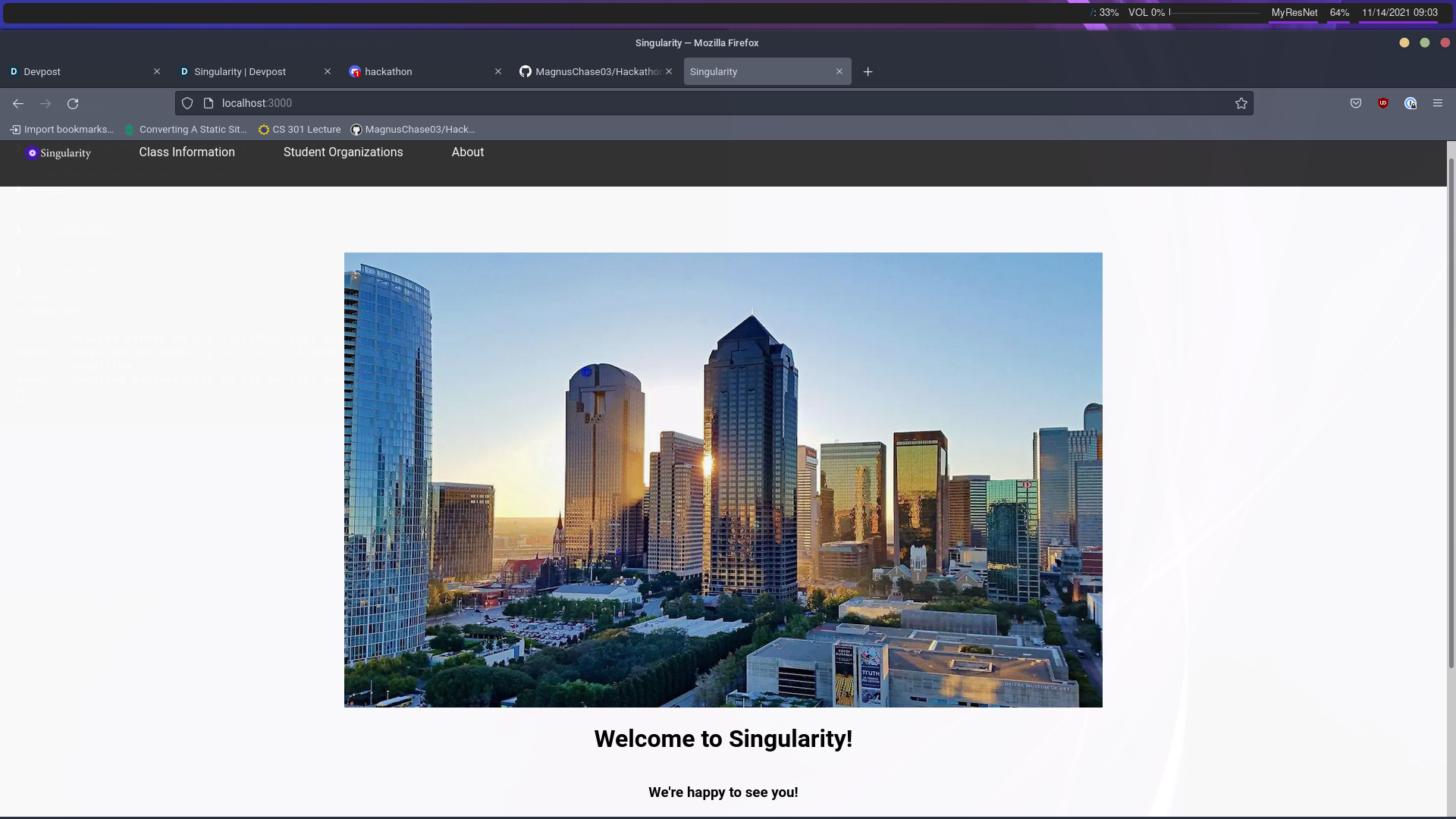Open the CS 301 Lecture bookmark
Viewport: 1456px width, 819px height.
300,130
